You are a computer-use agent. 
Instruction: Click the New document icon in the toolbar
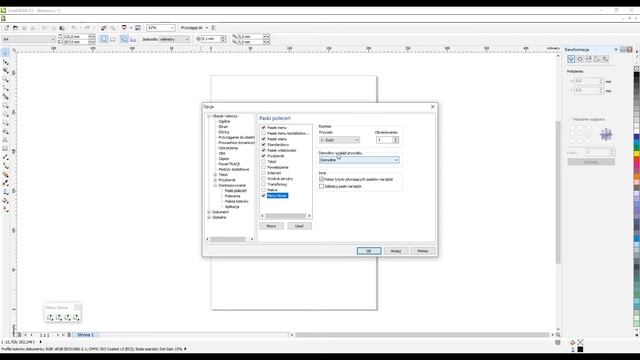pos(6,28)
